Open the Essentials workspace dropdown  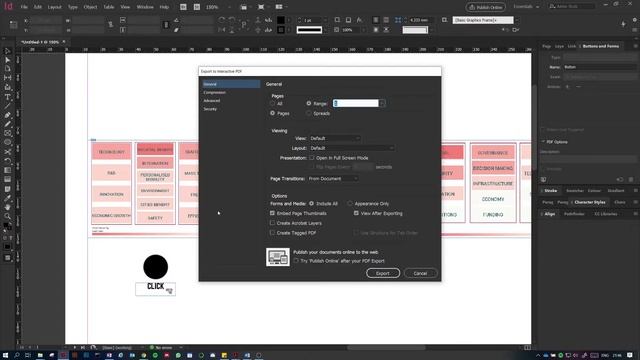click(x=526, y=7)
